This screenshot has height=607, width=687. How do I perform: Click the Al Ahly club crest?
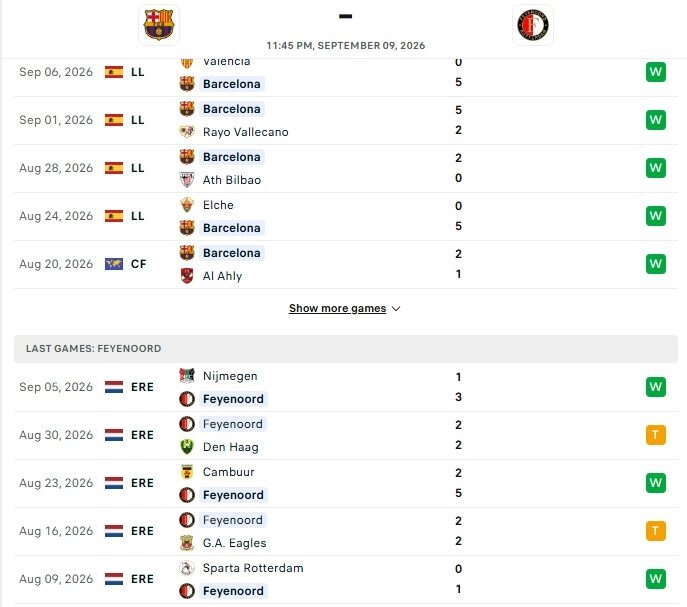187,276
